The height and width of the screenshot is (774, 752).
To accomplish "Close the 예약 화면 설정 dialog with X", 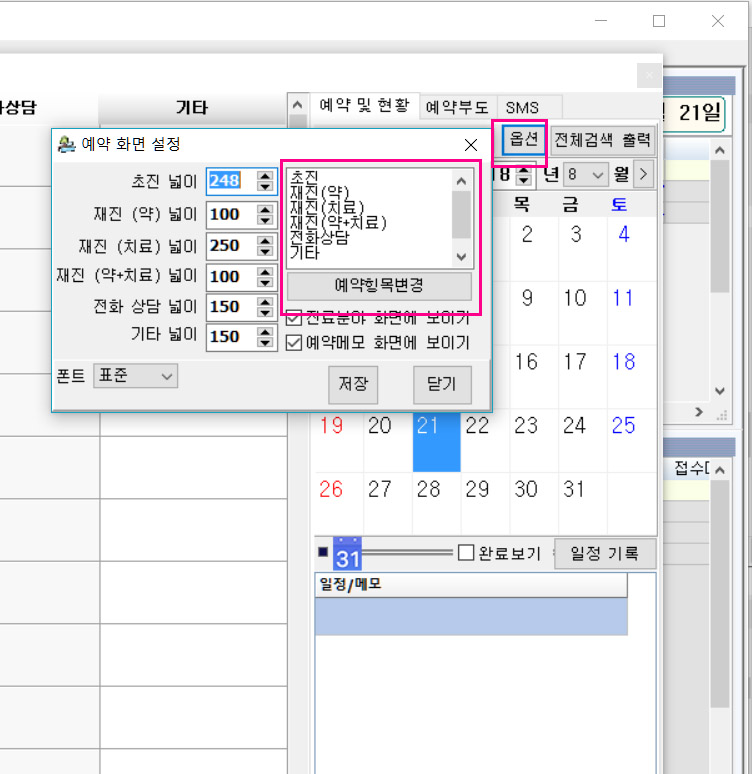I will pyautogui.click(x=471, y=144).
